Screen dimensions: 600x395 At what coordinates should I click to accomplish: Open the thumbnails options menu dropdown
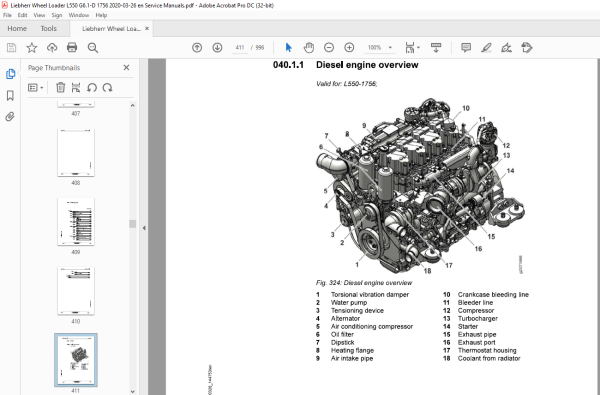36,88
